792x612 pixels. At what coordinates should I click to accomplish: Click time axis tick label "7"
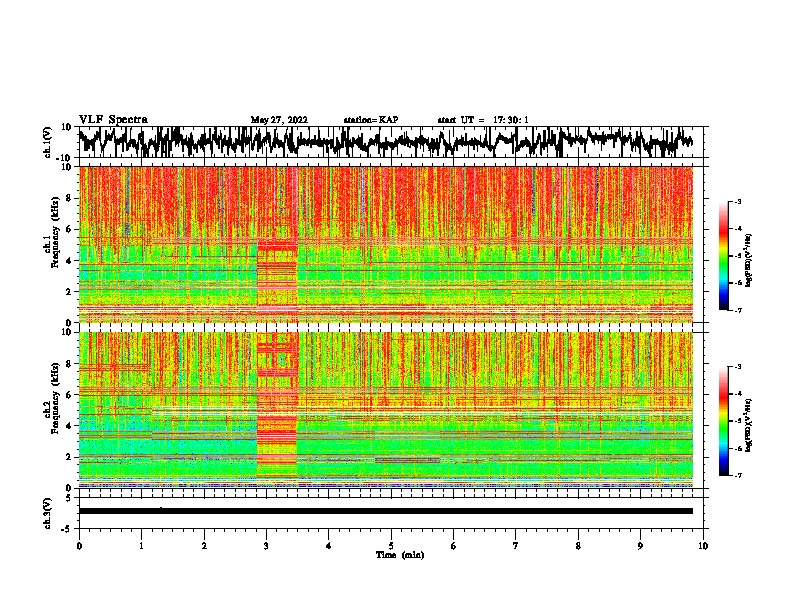(x=516, y=546)
